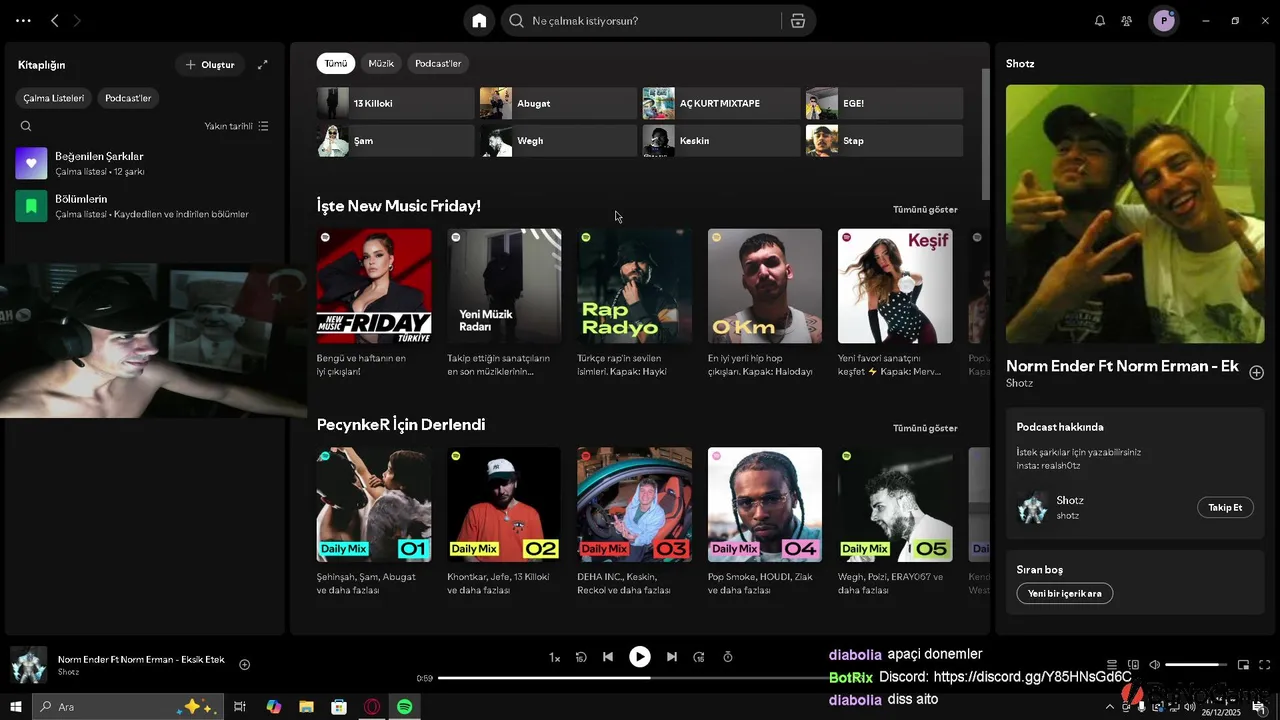The image size is (1280, 720).
Task: Open 13 Killoki shortcut
Action: pos(395,103)
